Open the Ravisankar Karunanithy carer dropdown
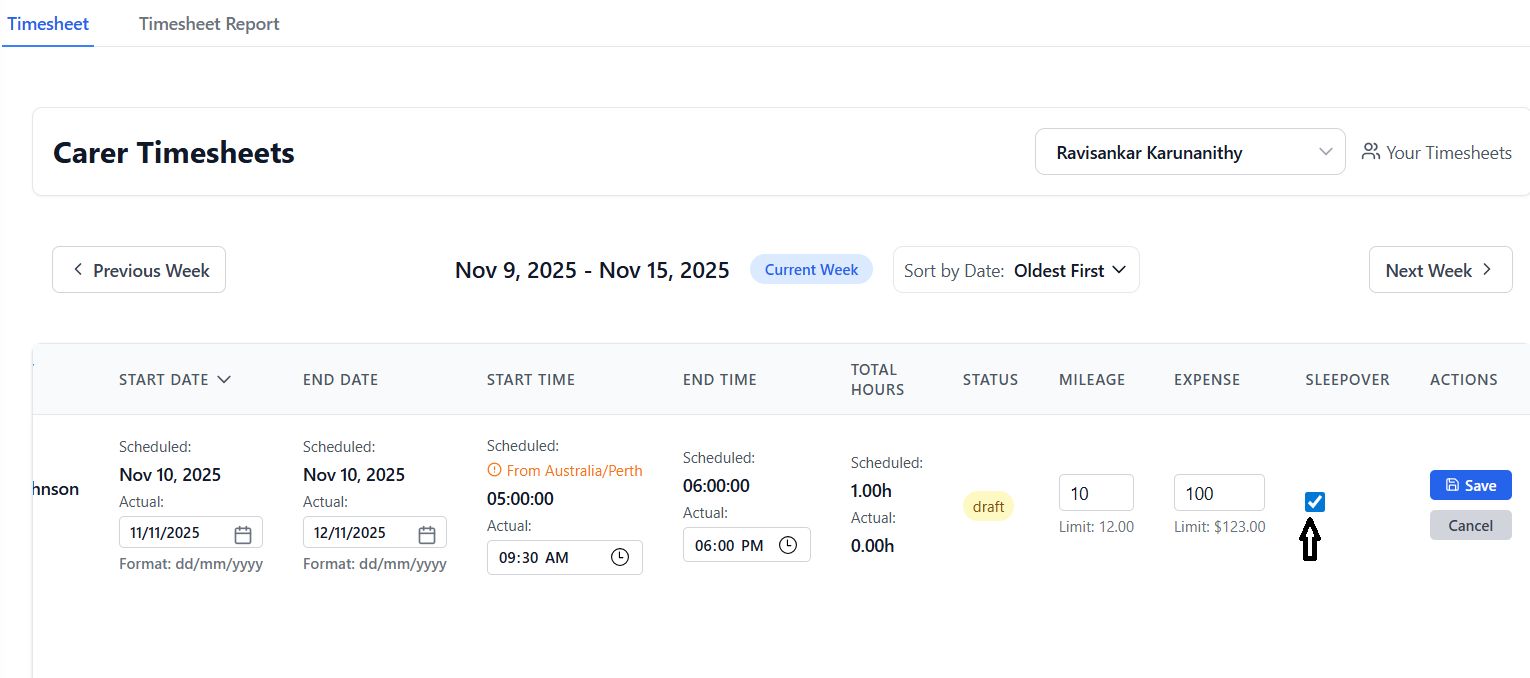 pos(1189,152)
